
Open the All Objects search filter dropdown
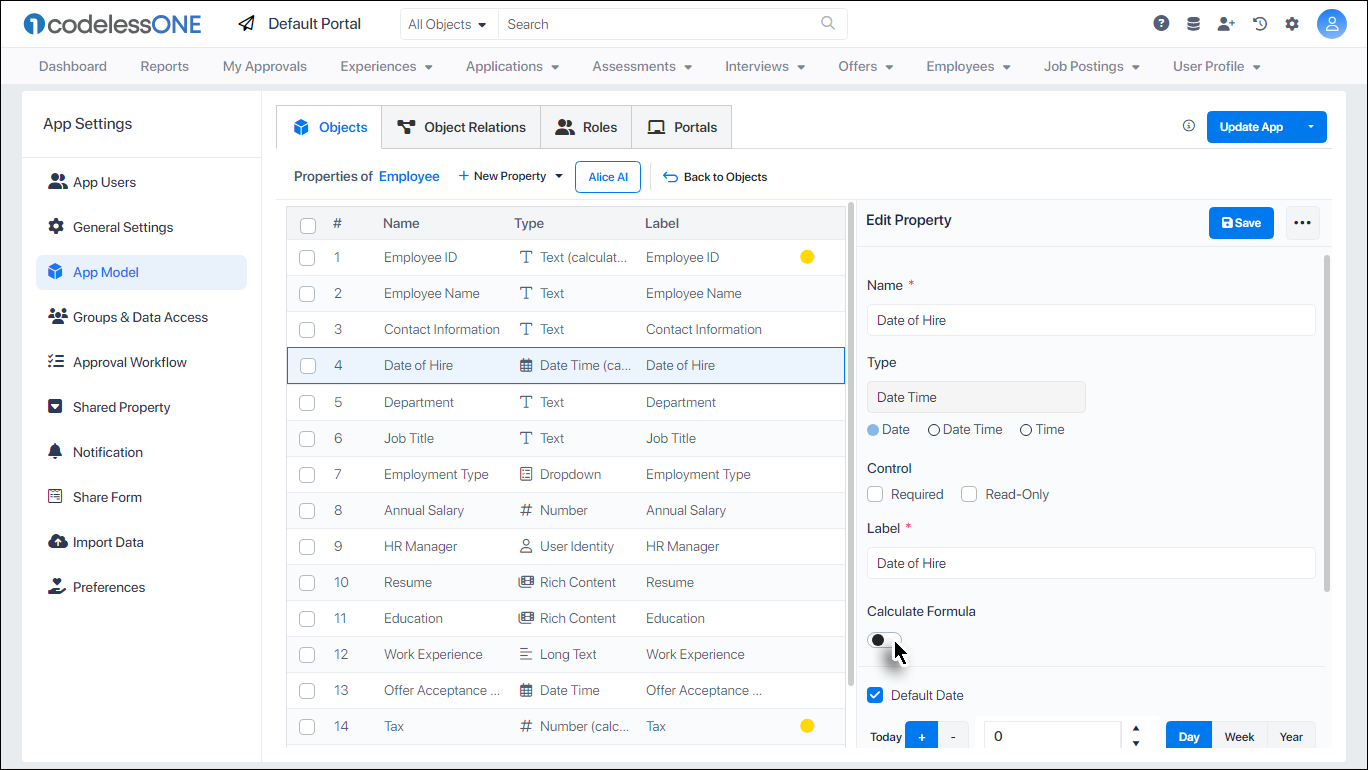point(448,24)
